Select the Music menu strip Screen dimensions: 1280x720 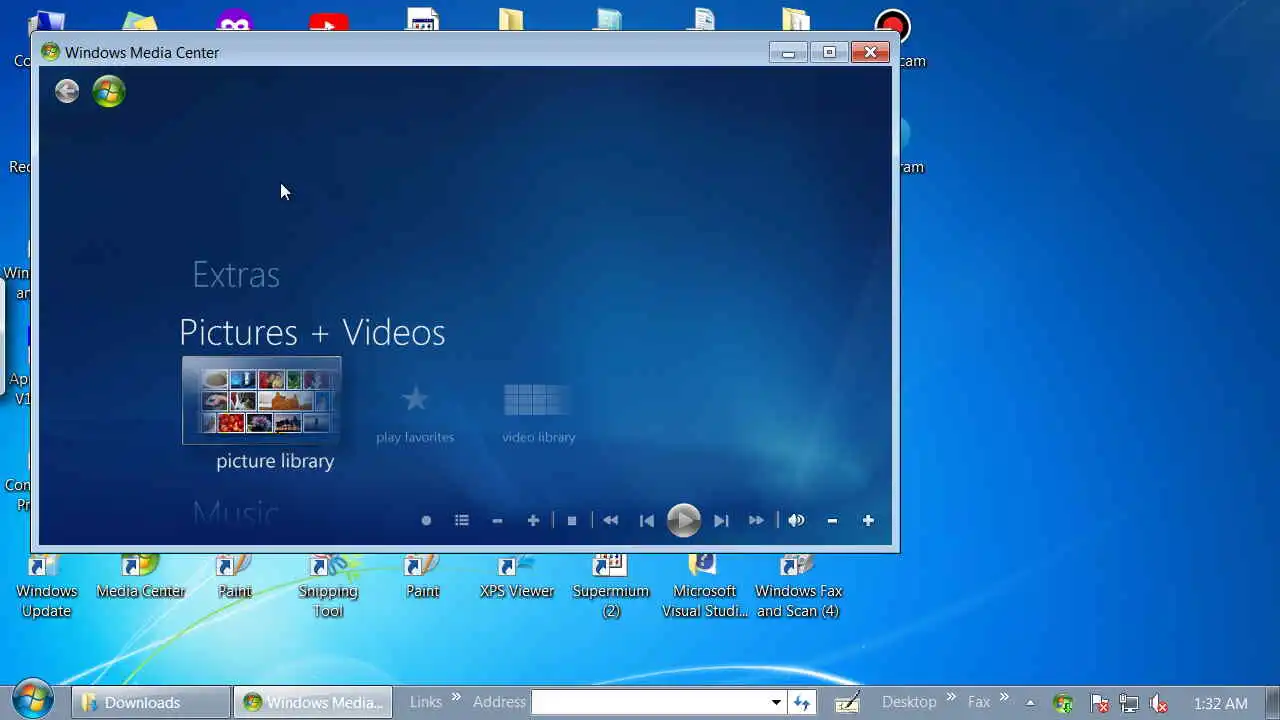236,513
